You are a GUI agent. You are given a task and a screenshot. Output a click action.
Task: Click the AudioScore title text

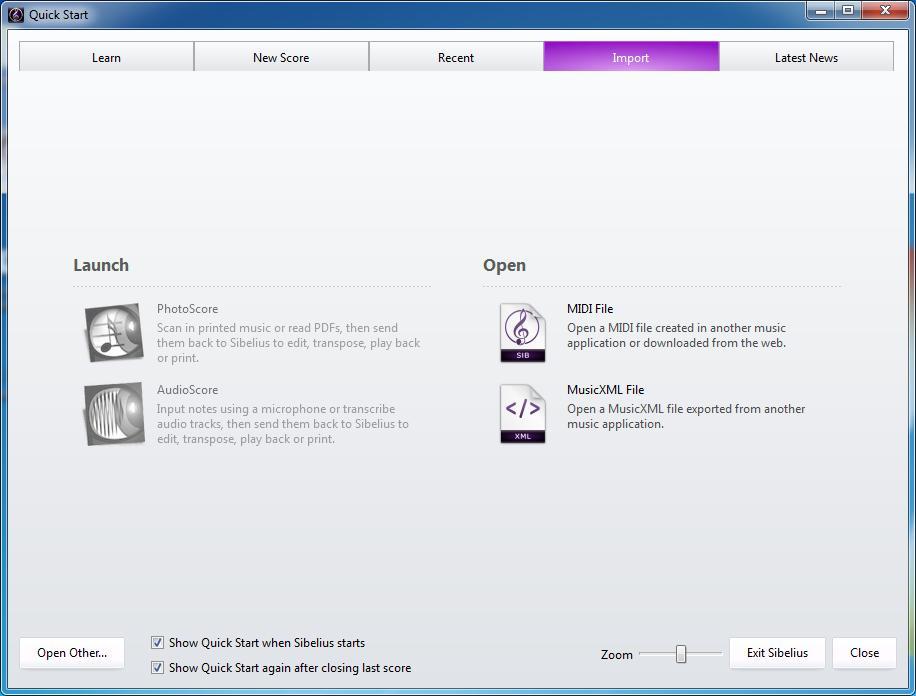pos(187,390)
